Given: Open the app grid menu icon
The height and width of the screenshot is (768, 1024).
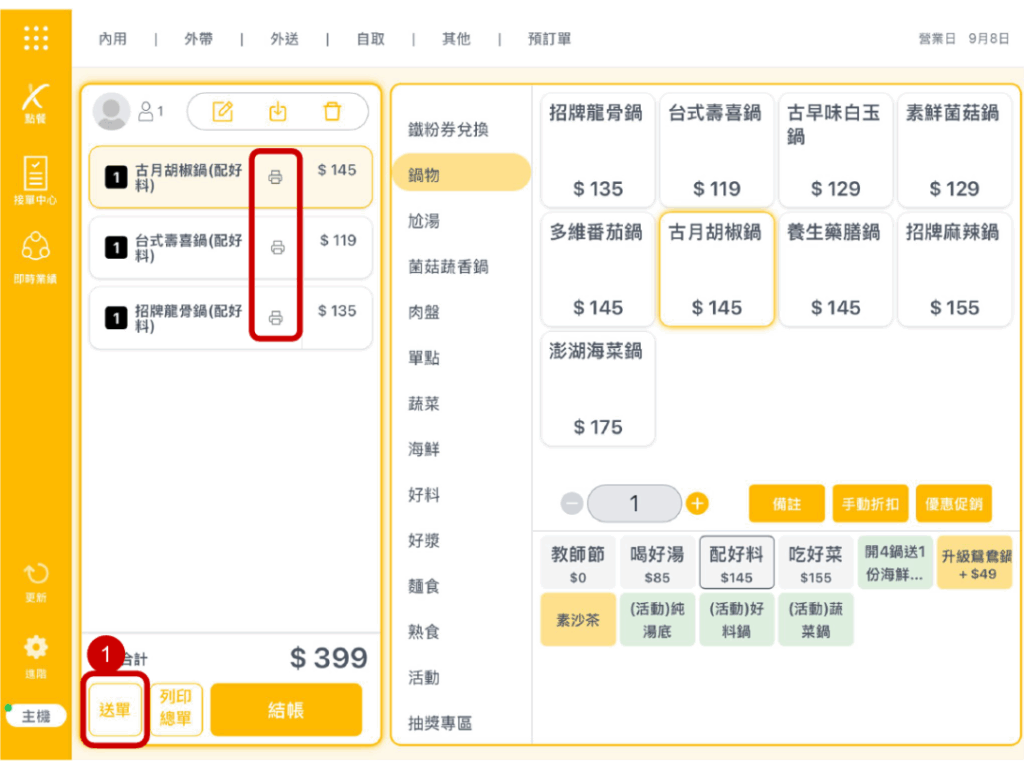Looking at the screenshot, I should pyautogui.click(x=36, y=38).
